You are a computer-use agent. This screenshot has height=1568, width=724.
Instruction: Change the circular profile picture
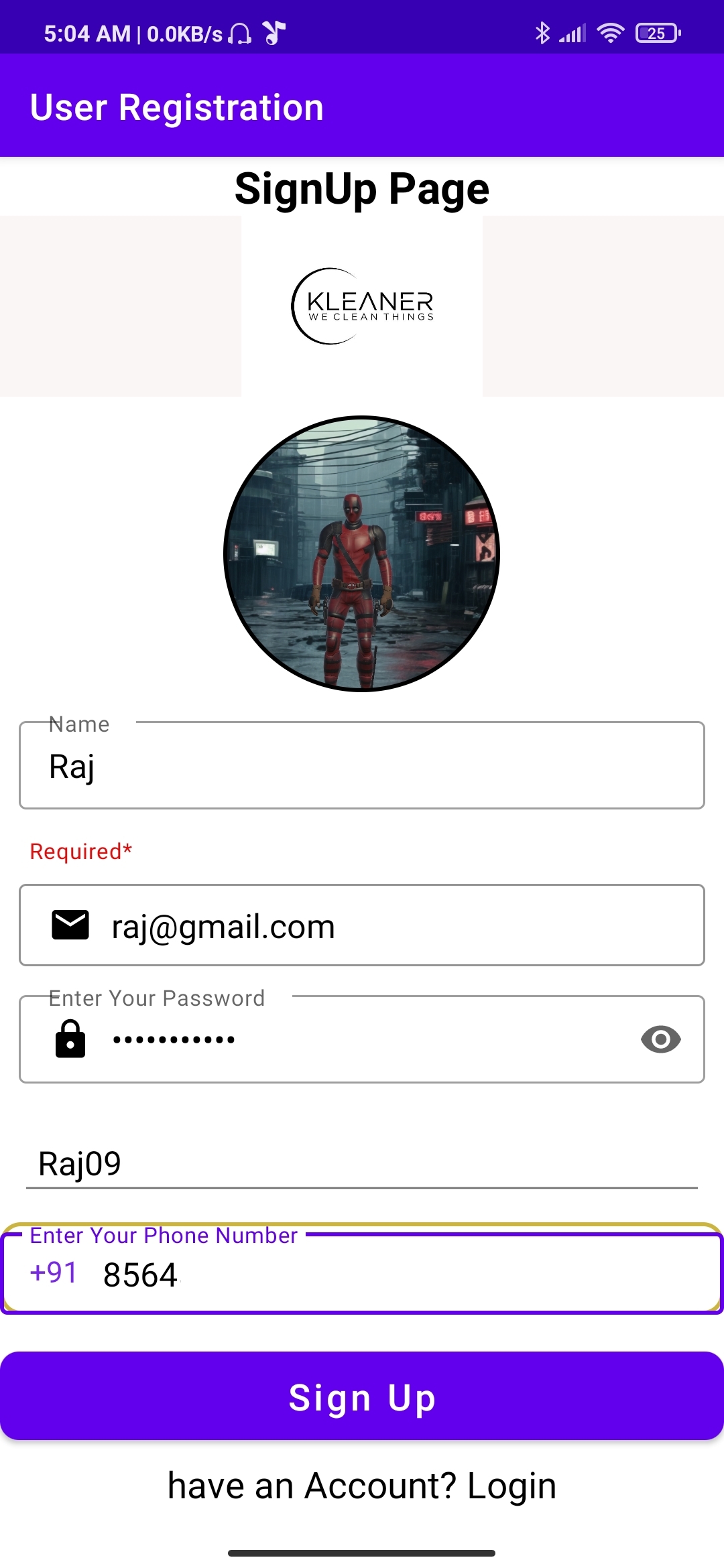click(362, 553)
